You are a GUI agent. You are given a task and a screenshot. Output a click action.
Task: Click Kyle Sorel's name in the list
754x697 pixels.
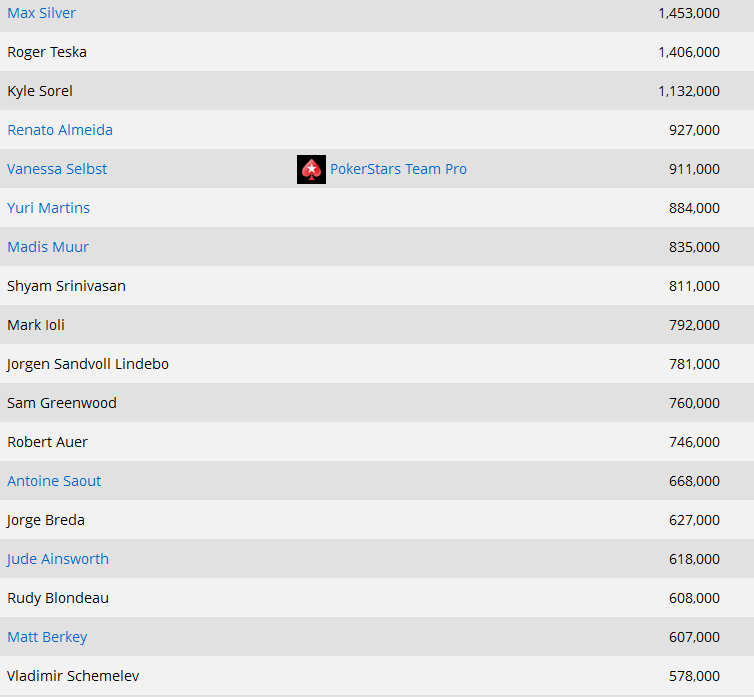click(40, 91)
